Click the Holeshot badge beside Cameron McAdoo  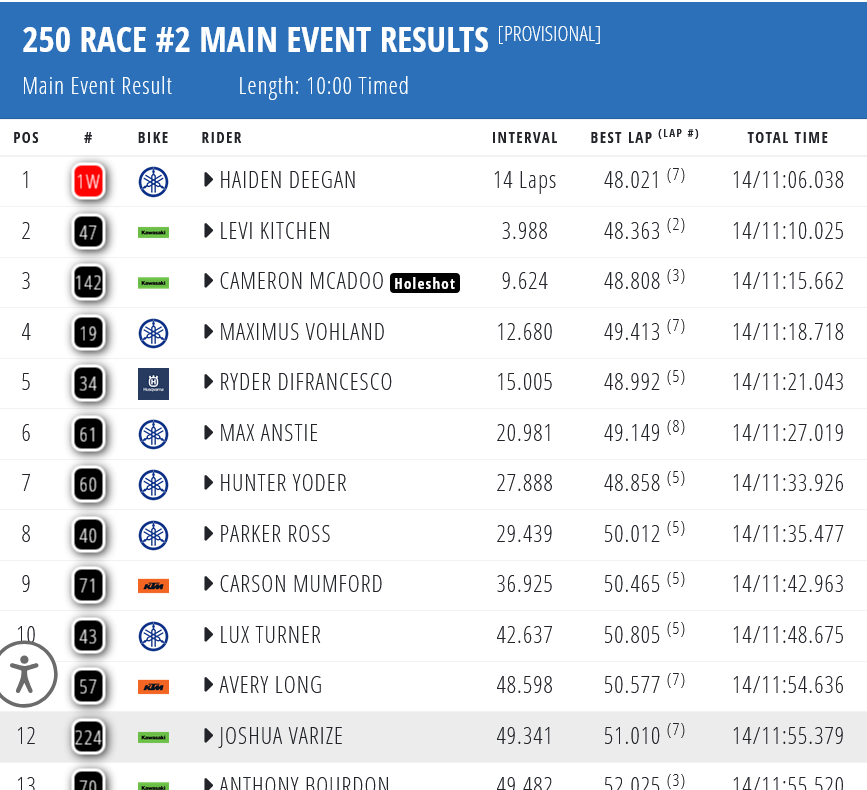425,283
